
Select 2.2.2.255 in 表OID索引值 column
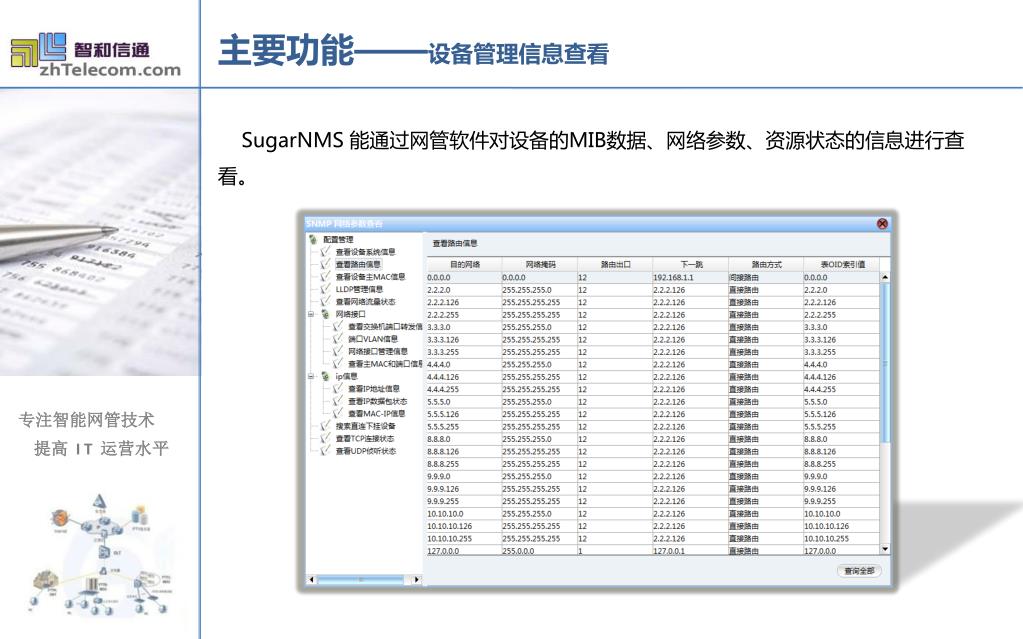click(842, 315)
